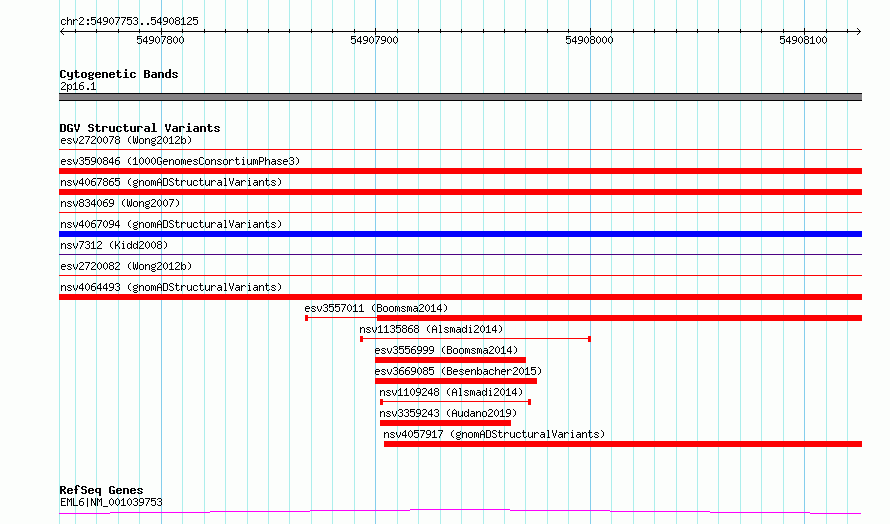Select variant nsv834069 (Wong2007) label

[120, 203]
